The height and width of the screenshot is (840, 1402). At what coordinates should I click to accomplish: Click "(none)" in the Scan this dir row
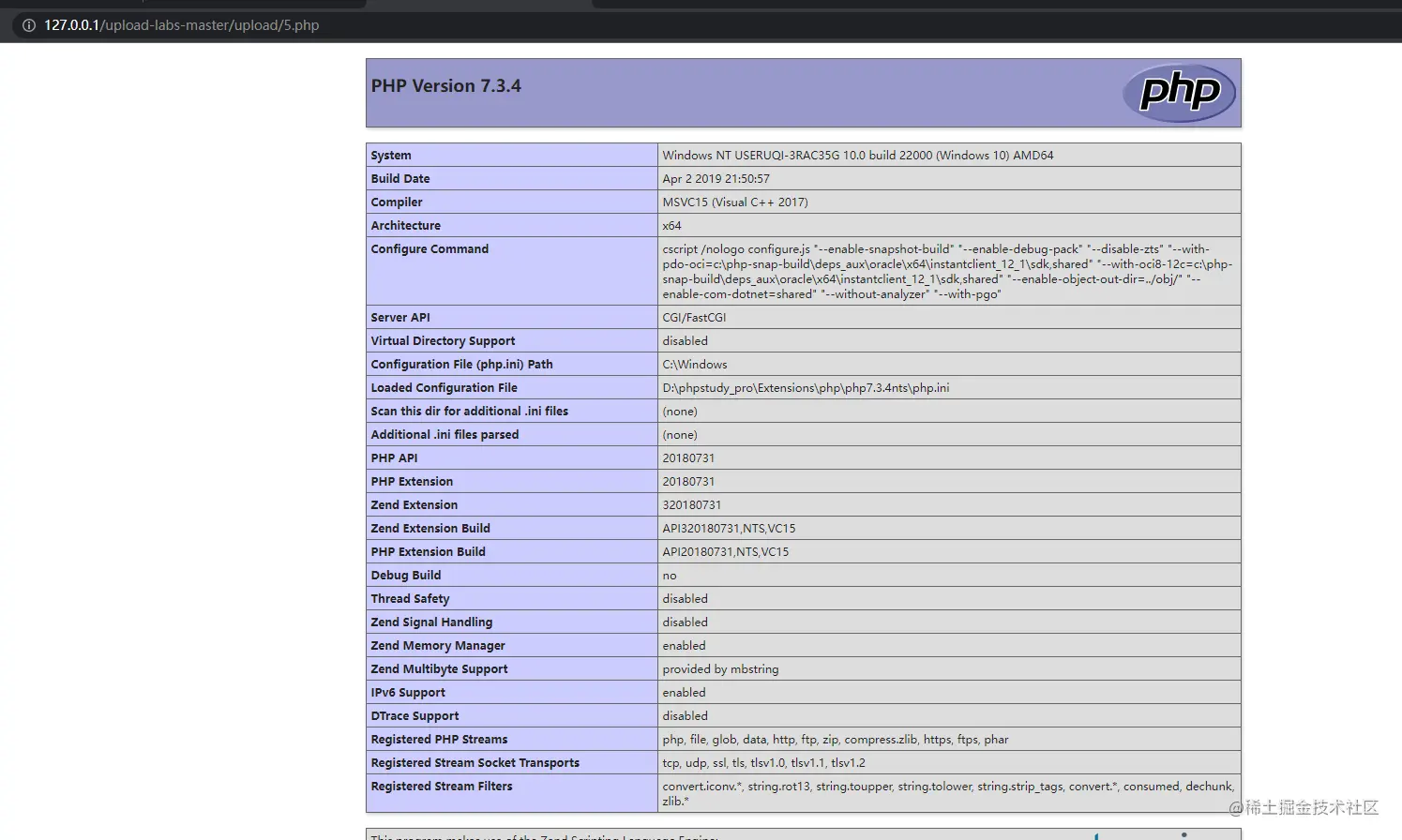click(x=680, y=412)
